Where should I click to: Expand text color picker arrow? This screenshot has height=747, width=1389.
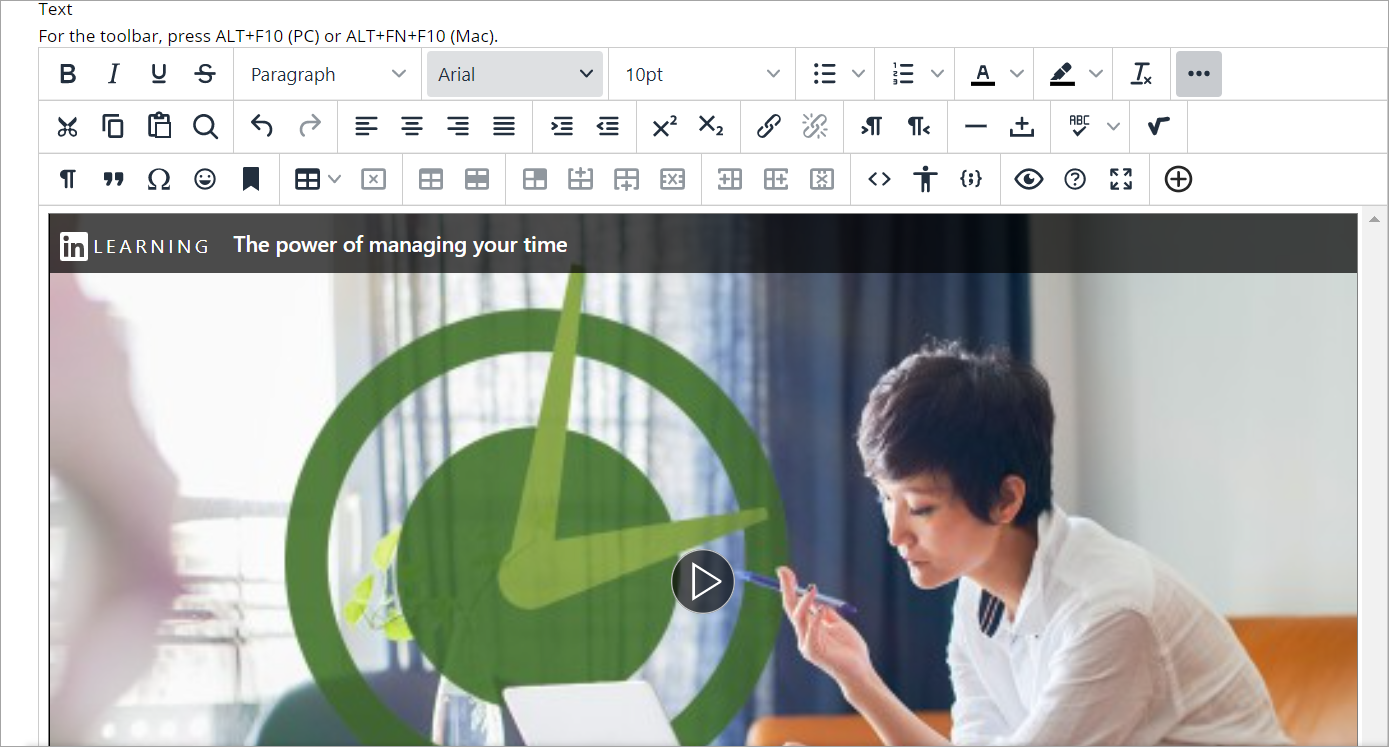1017,74
